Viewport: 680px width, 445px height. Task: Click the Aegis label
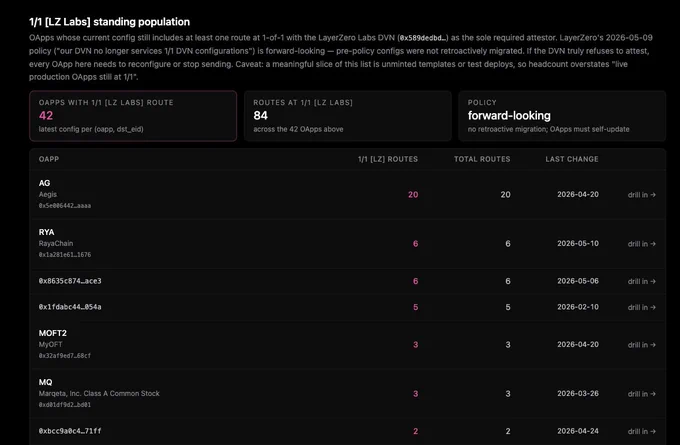pos(48,194)
